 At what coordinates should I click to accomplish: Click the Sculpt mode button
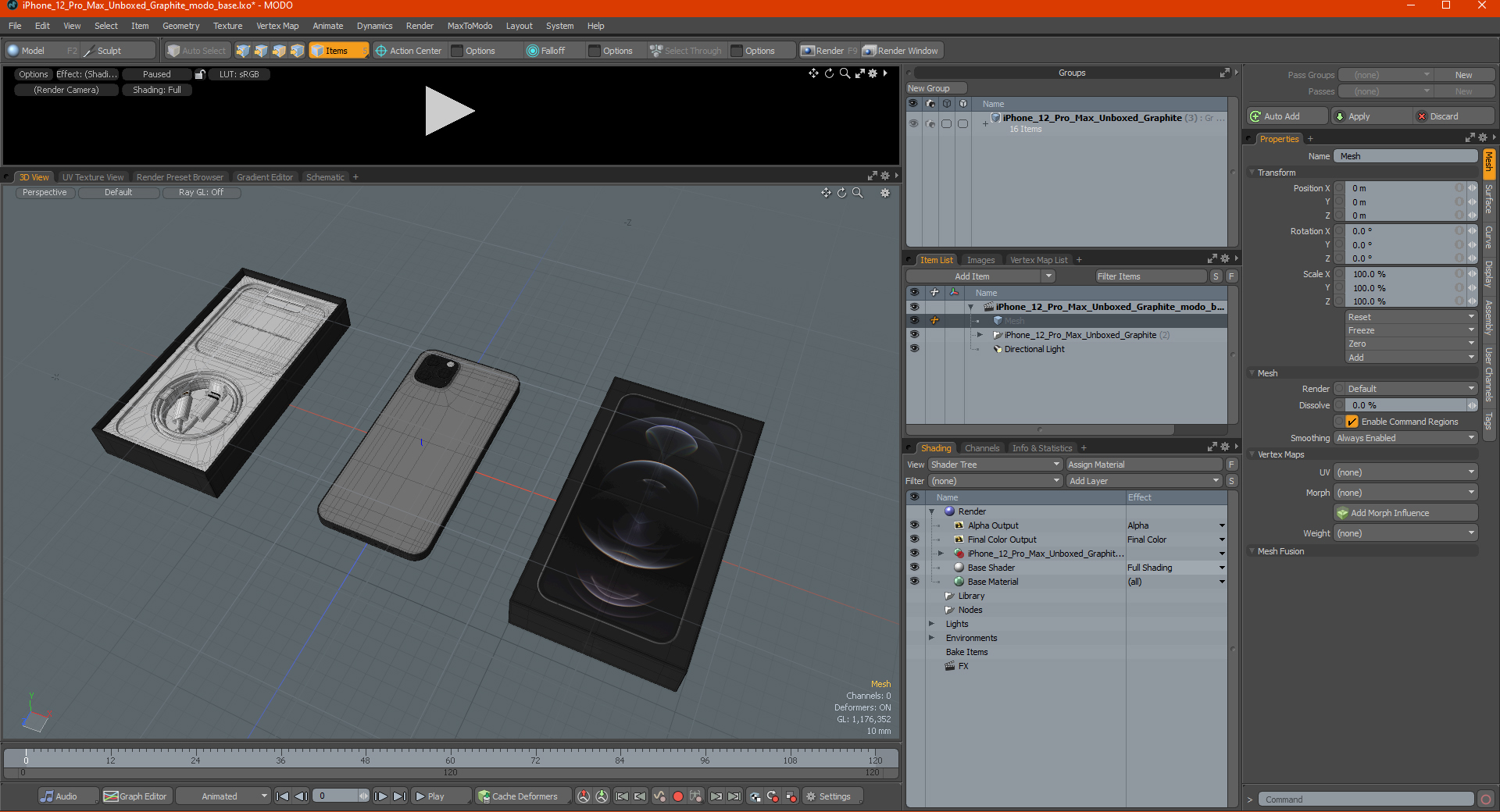pos(118,51)
